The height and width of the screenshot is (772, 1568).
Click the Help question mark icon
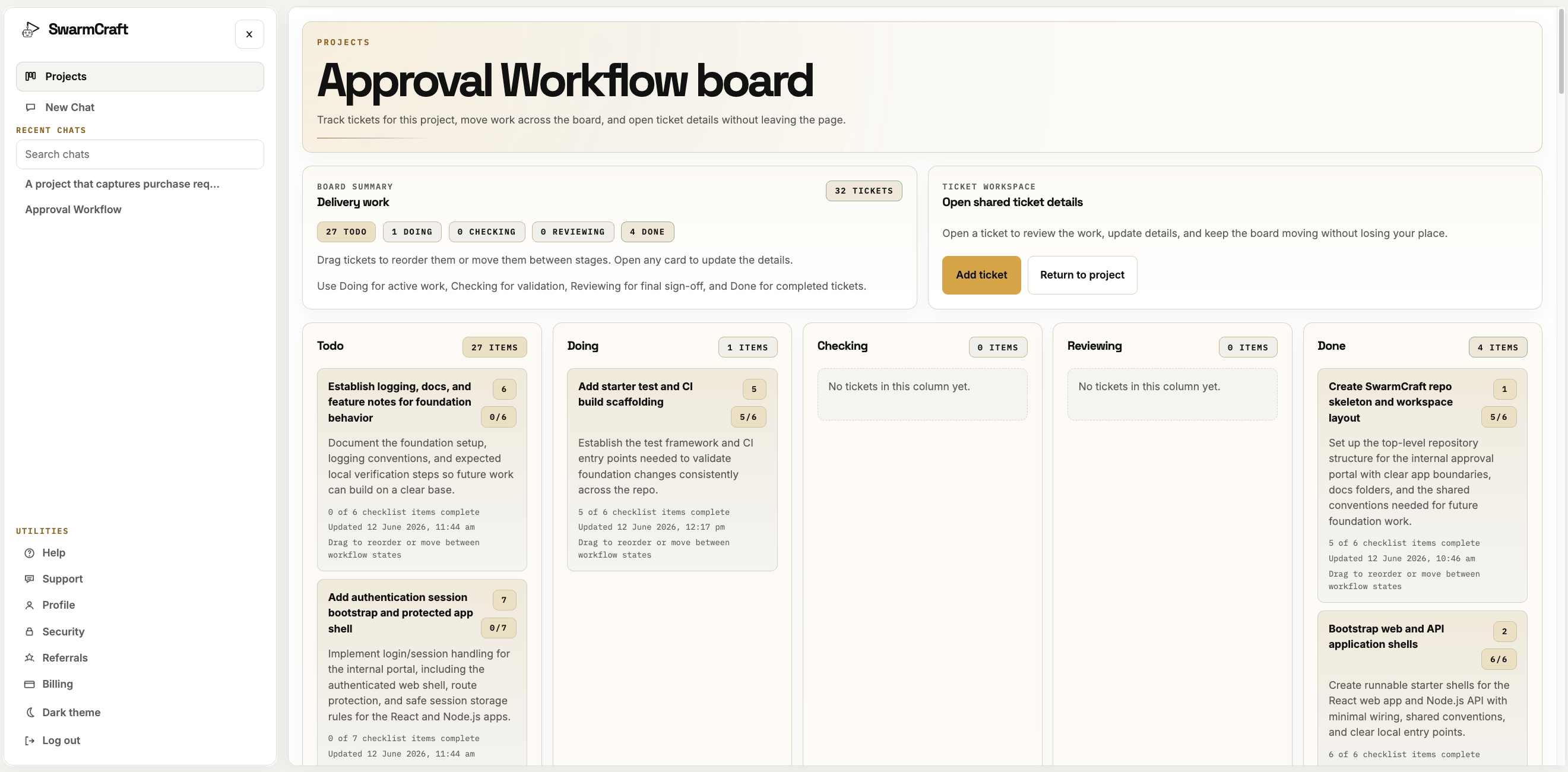29,553
